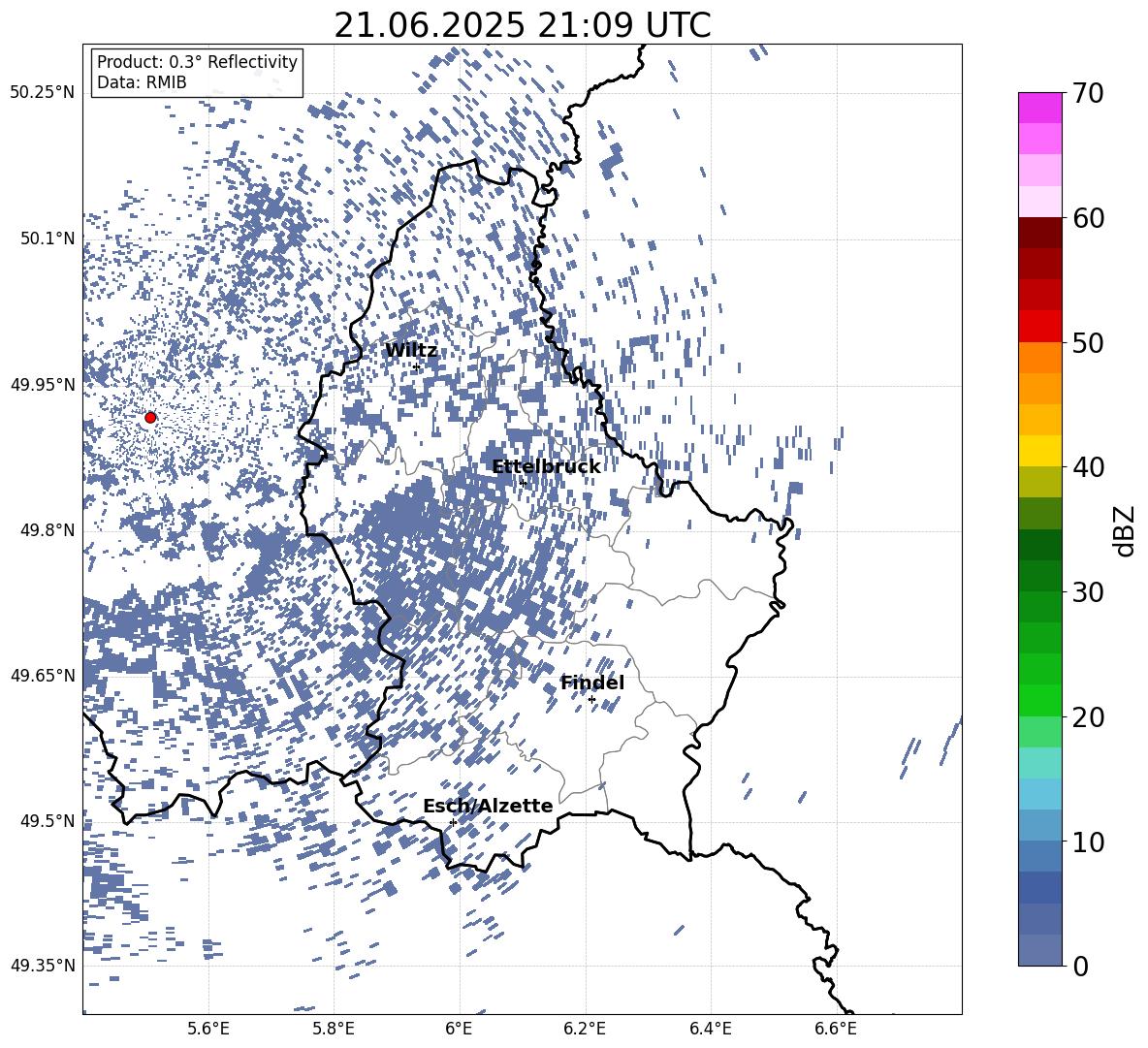Click the Esch/Alzette city label
The image size is (1148, 1048).
tap(488, 806)
